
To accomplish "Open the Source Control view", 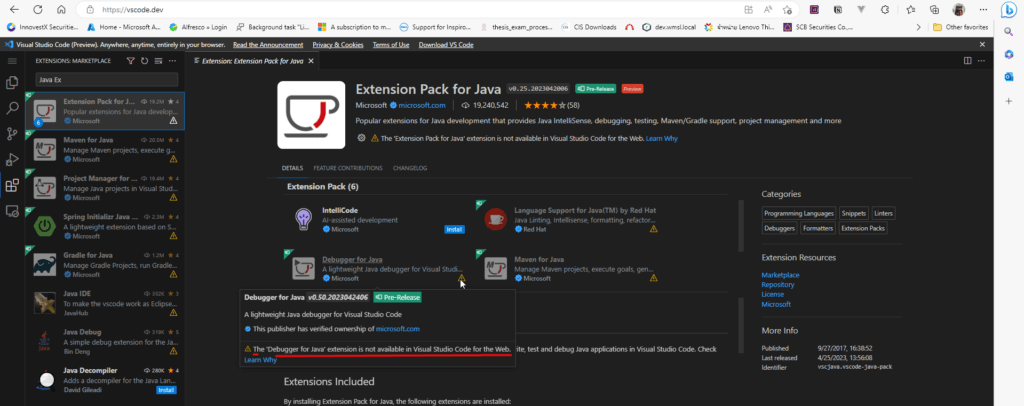I will coord(11,134).
